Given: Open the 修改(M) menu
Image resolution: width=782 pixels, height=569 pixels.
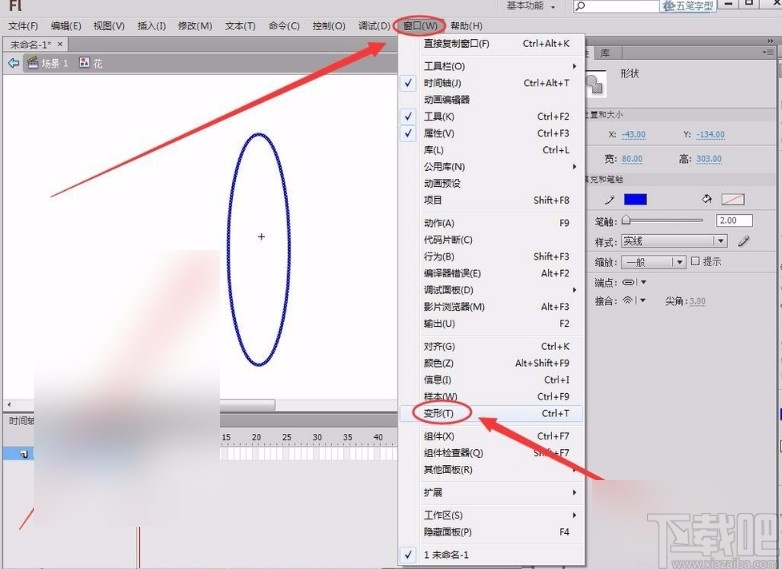Looking at the screenshot, I should (195, 26).
